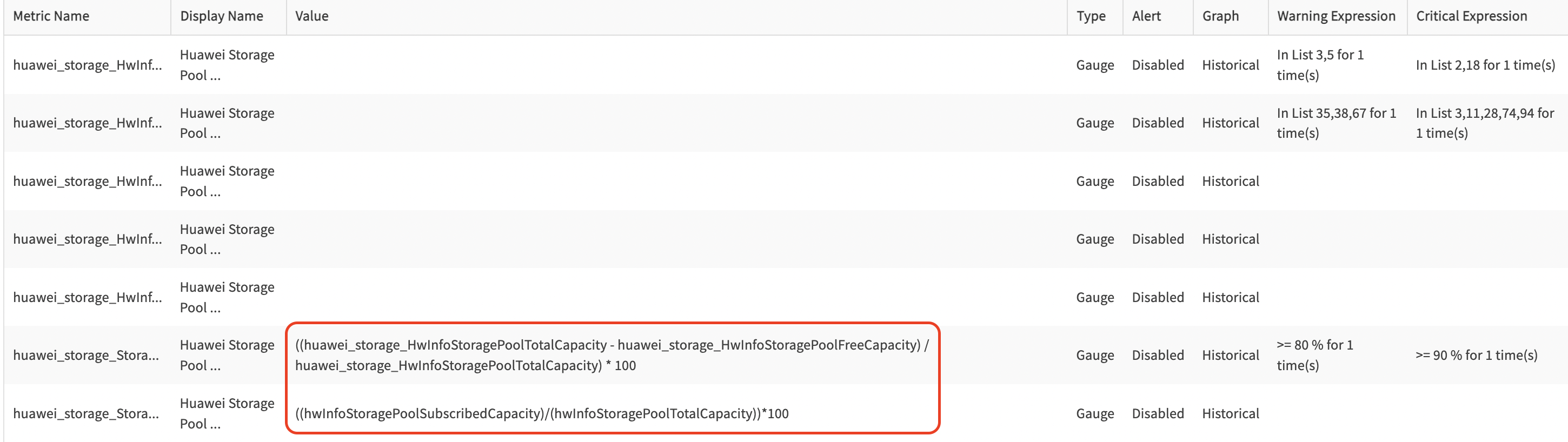The image size is (1568, 442).
Task: Select the Warning Expression column header
Action: tap(1336, 16)
